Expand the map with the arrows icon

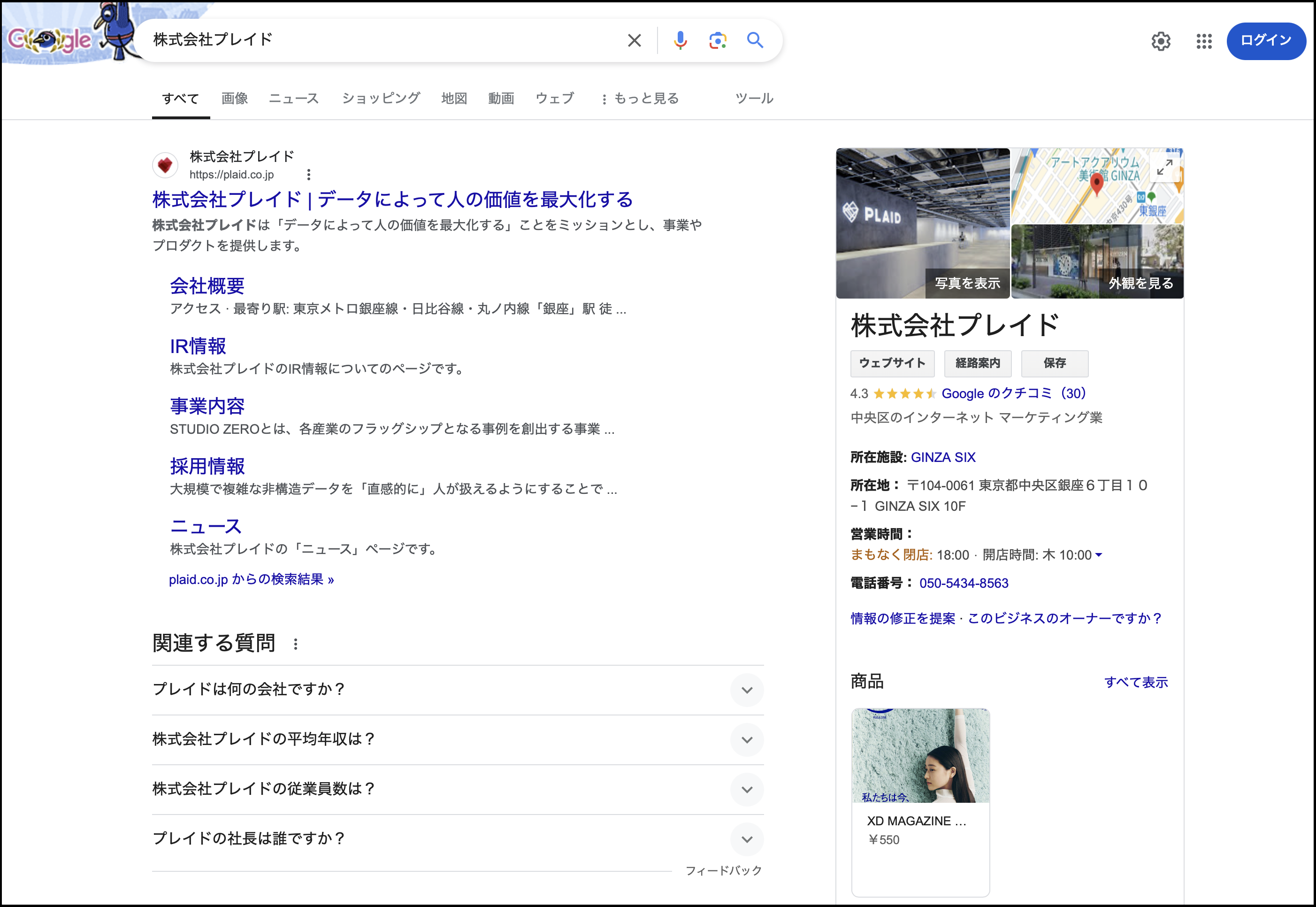(1164, 167)
